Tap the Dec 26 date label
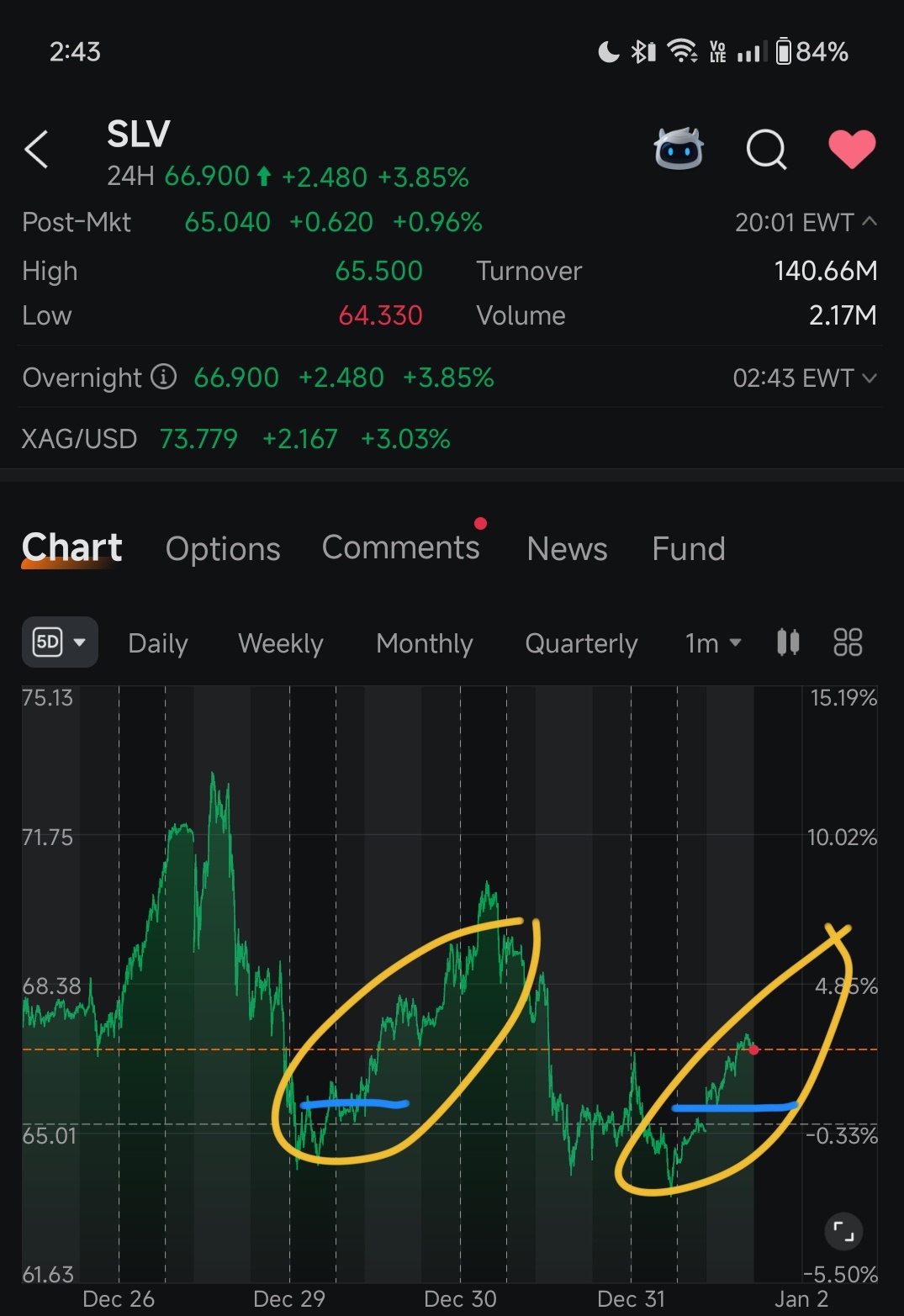The width and height of the screenshot is (904, 1316). coord(119,1299)
